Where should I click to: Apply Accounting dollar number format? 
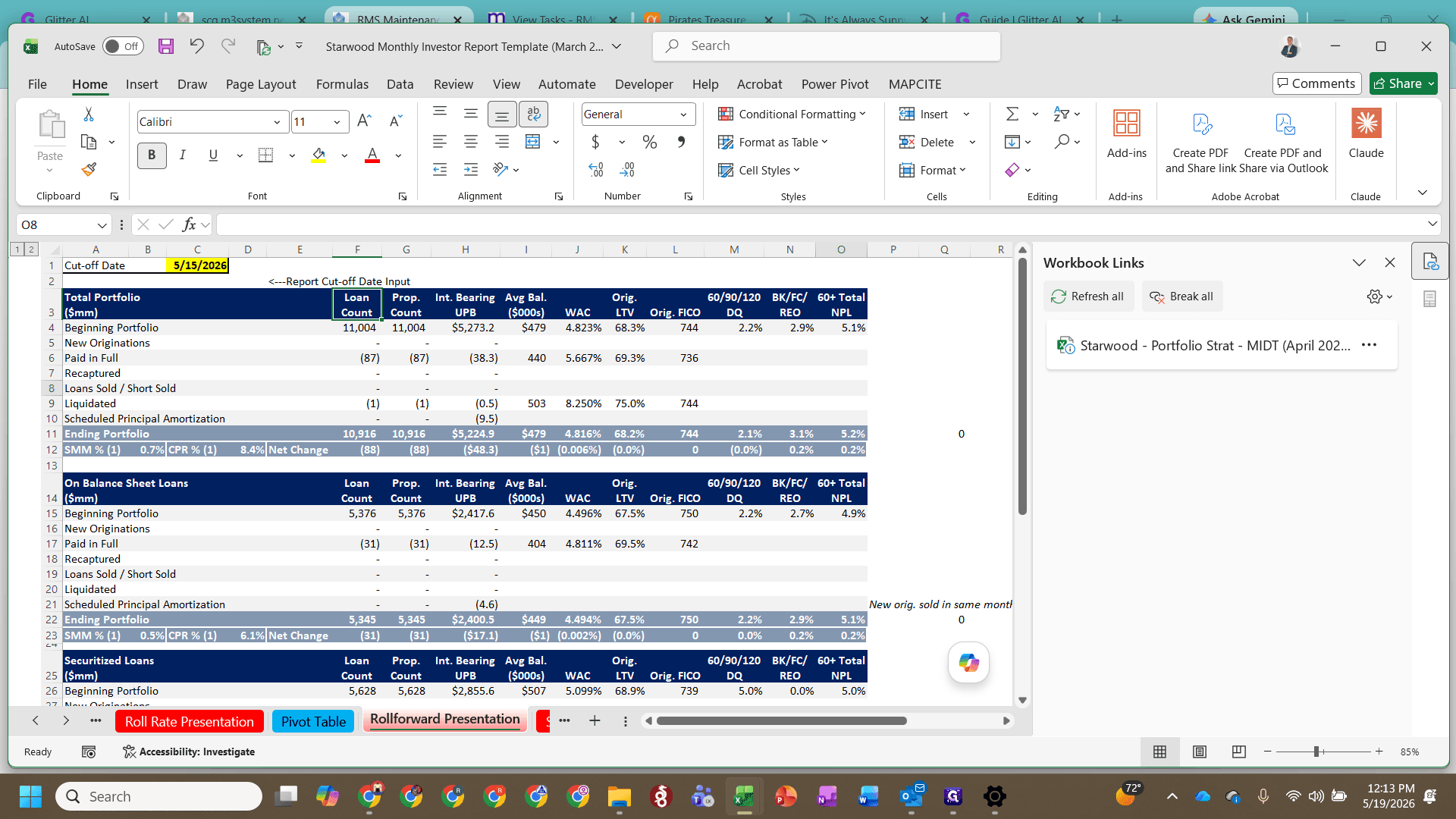point(595,142)
